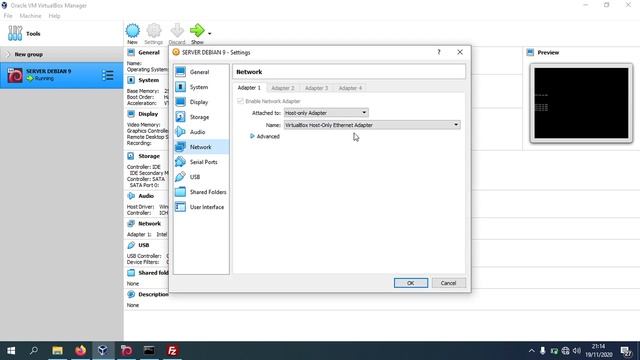This screenshot has height=360, width=640.
Task: Open FileZilla from taskbar
Action: click(172, 351)
